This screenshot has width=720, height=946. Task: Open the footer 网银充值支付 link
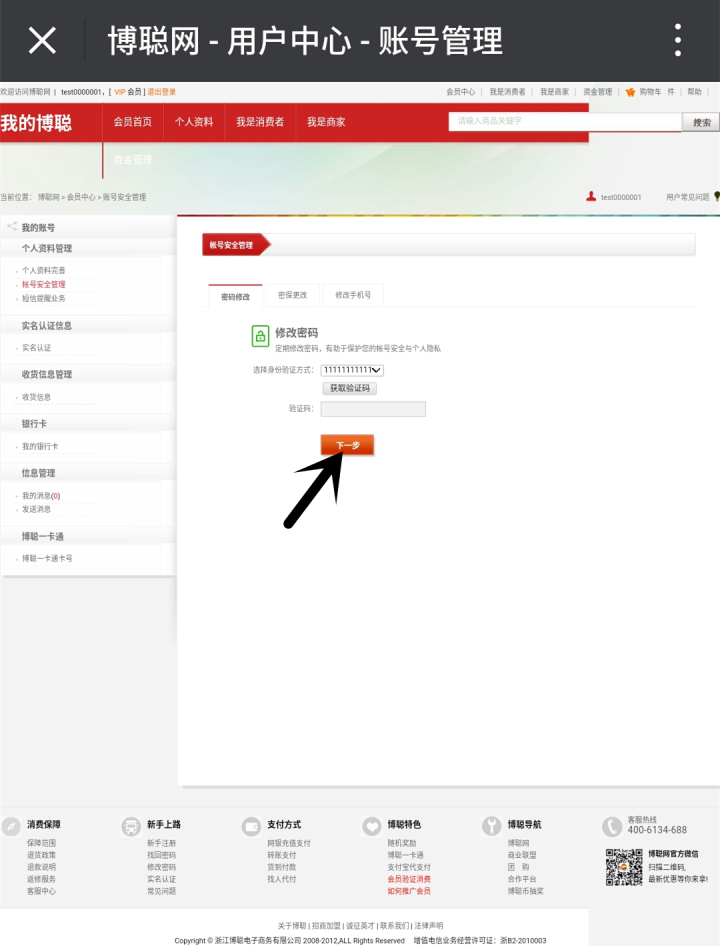coord(288,843)
